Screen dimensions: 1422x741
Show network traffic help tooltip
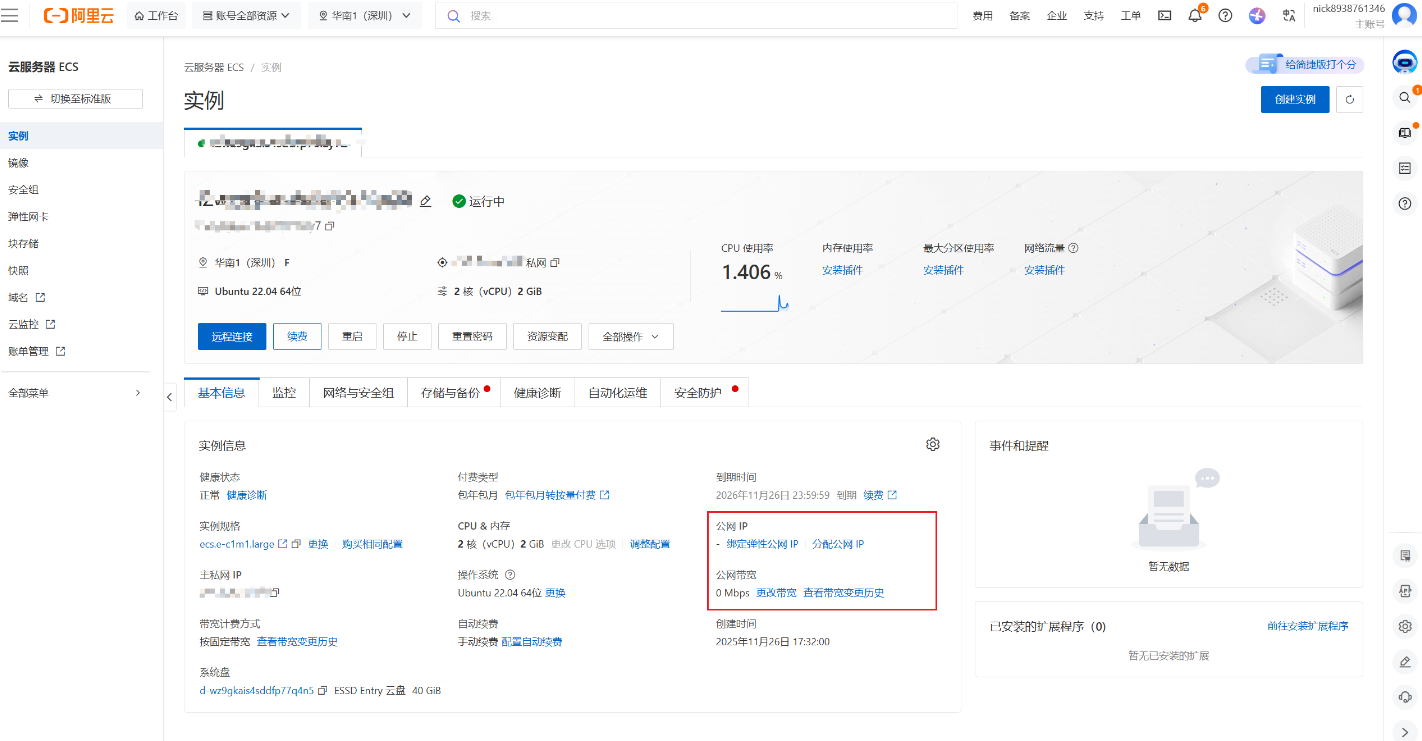point(1073,248)
